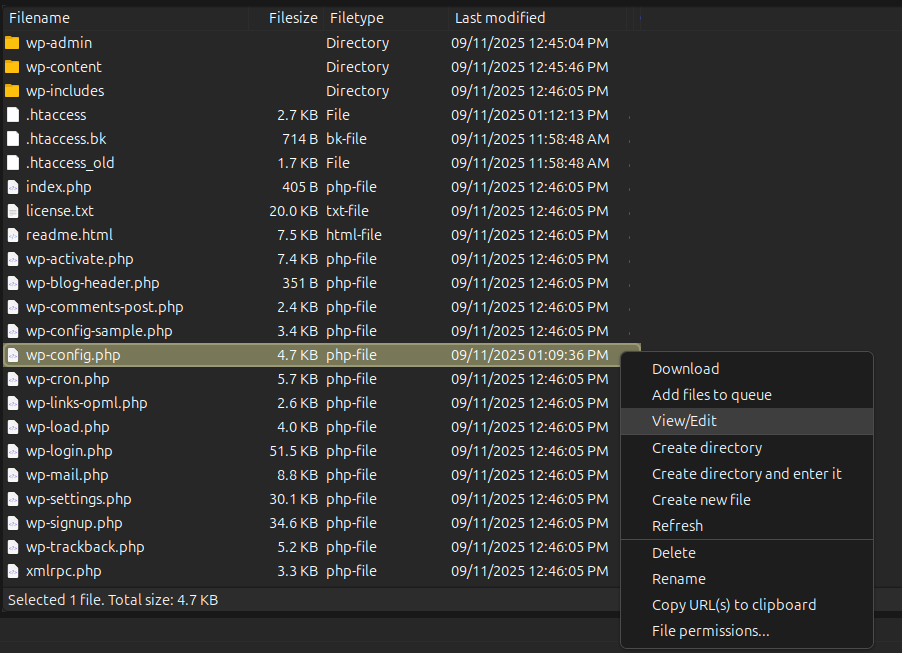Image resolution: width=902 pixels, height=653 pixels.
Task: Click the wp-settings.php file icon
Action: tap(13, 499)
